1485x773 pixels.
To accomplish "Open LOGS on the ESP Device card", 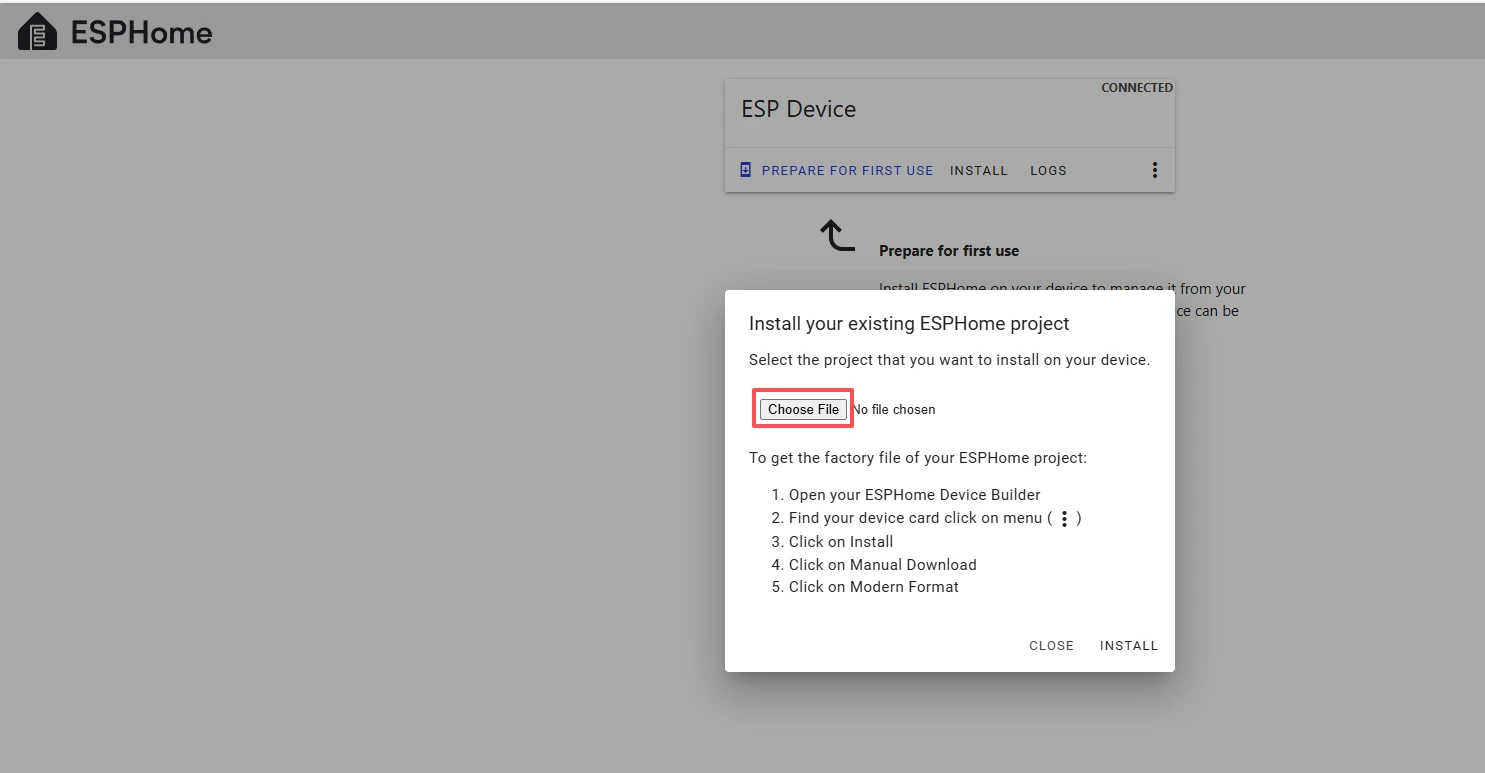I will point(1048,171).
